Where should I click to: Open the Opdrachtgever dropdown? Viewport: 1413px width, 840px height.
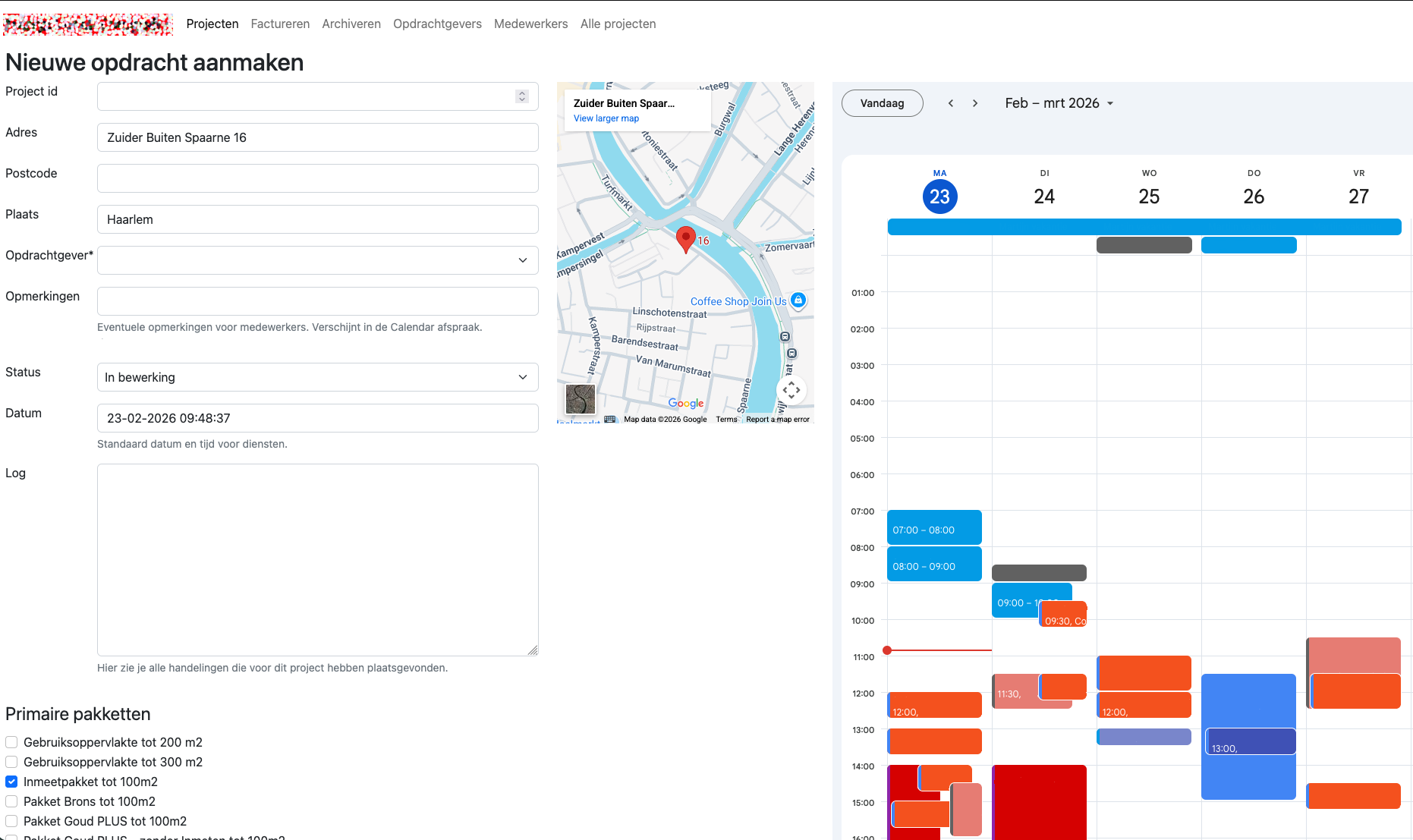[x=317, y=260]
